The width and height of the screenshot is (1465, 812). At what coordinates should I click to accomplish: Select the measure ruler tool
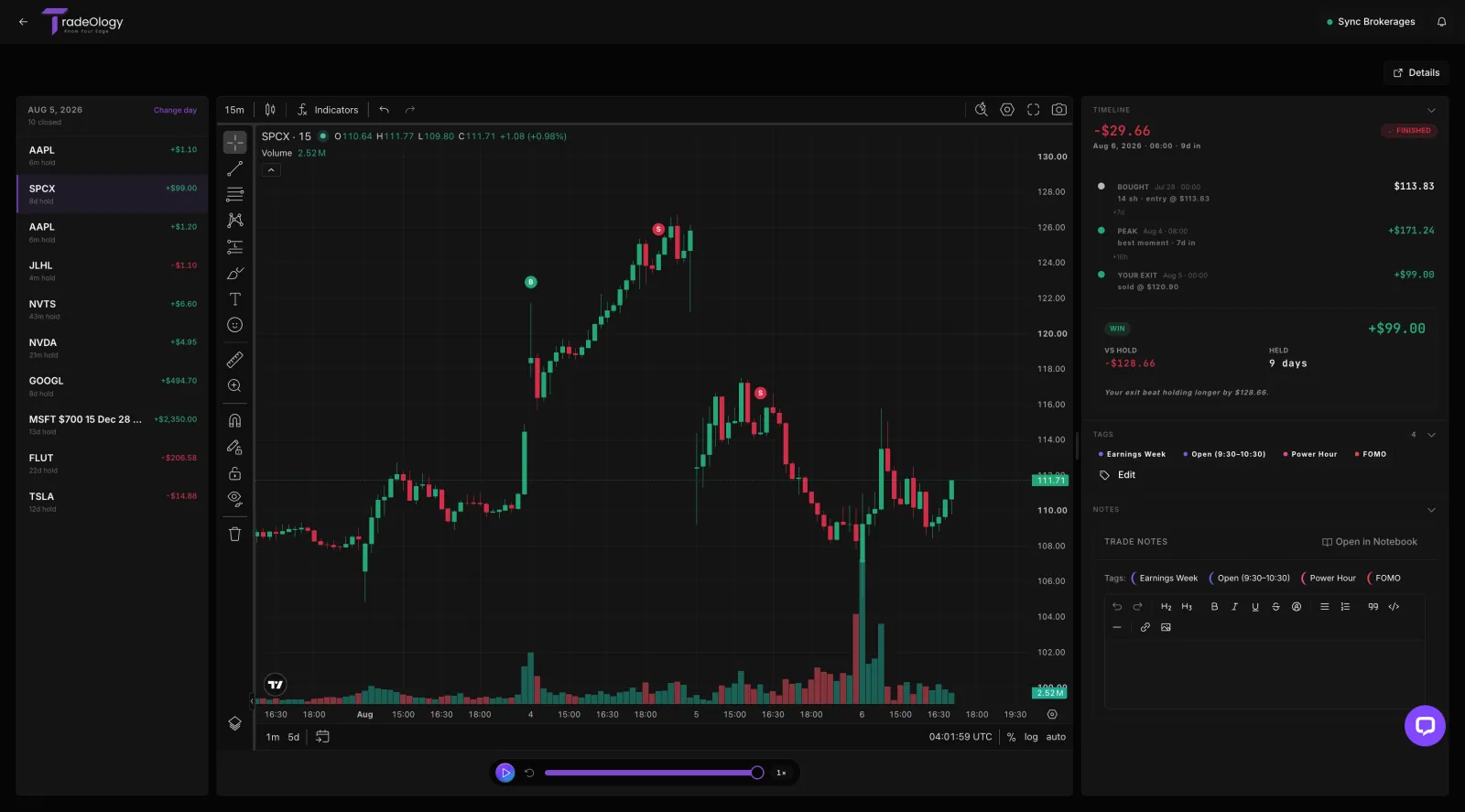pos(235,360)
